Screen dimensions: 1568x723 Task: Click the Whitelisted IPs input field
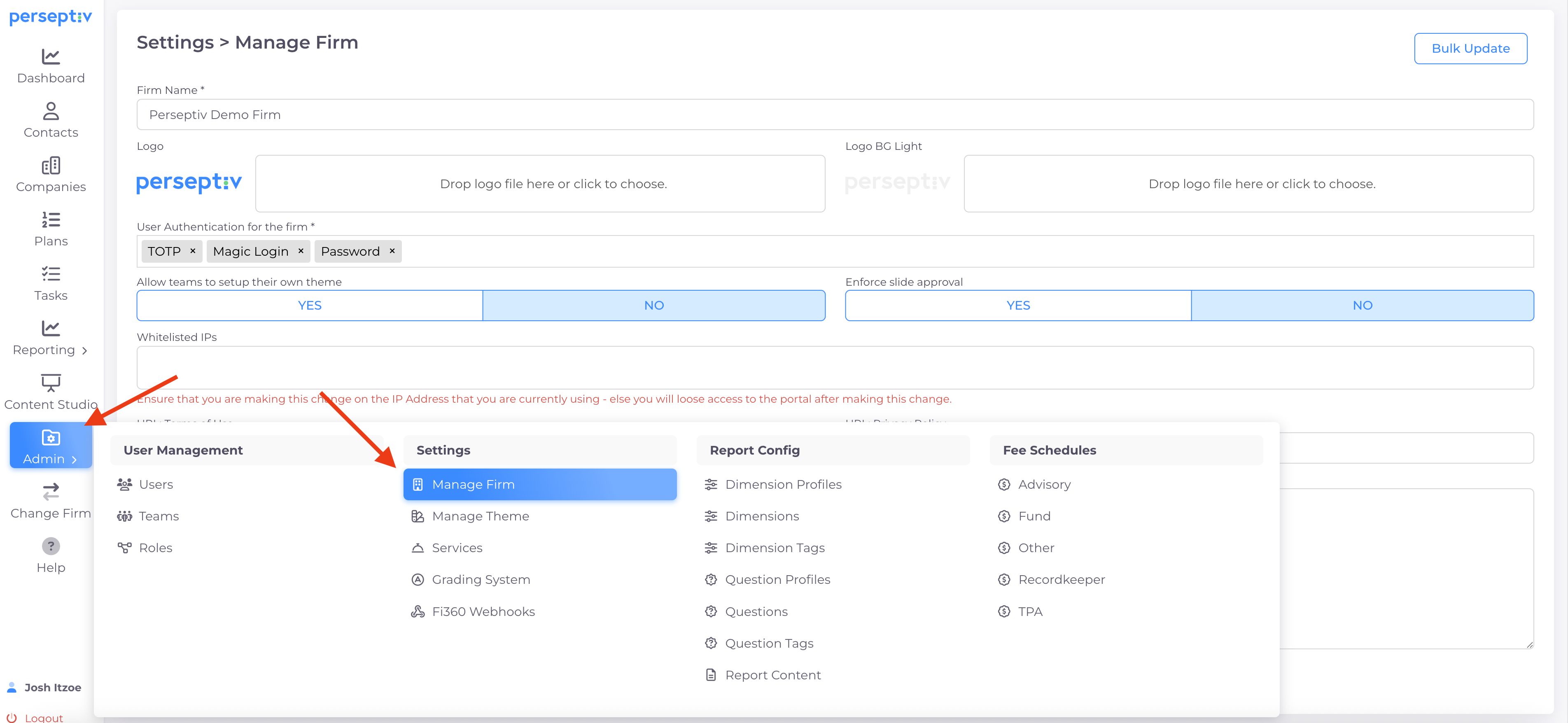tap(834, 368)
